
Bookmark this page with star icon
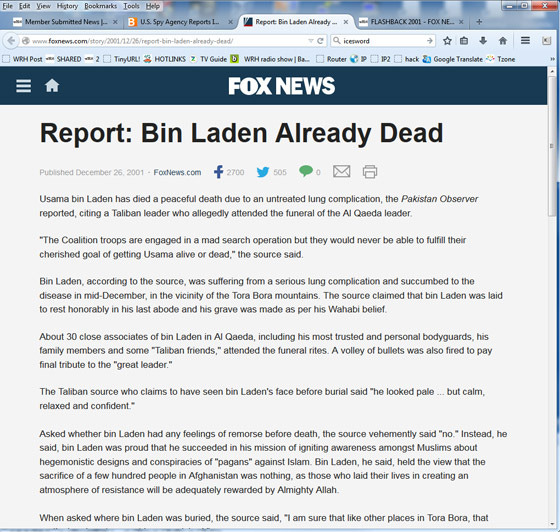tap(447, 41)
